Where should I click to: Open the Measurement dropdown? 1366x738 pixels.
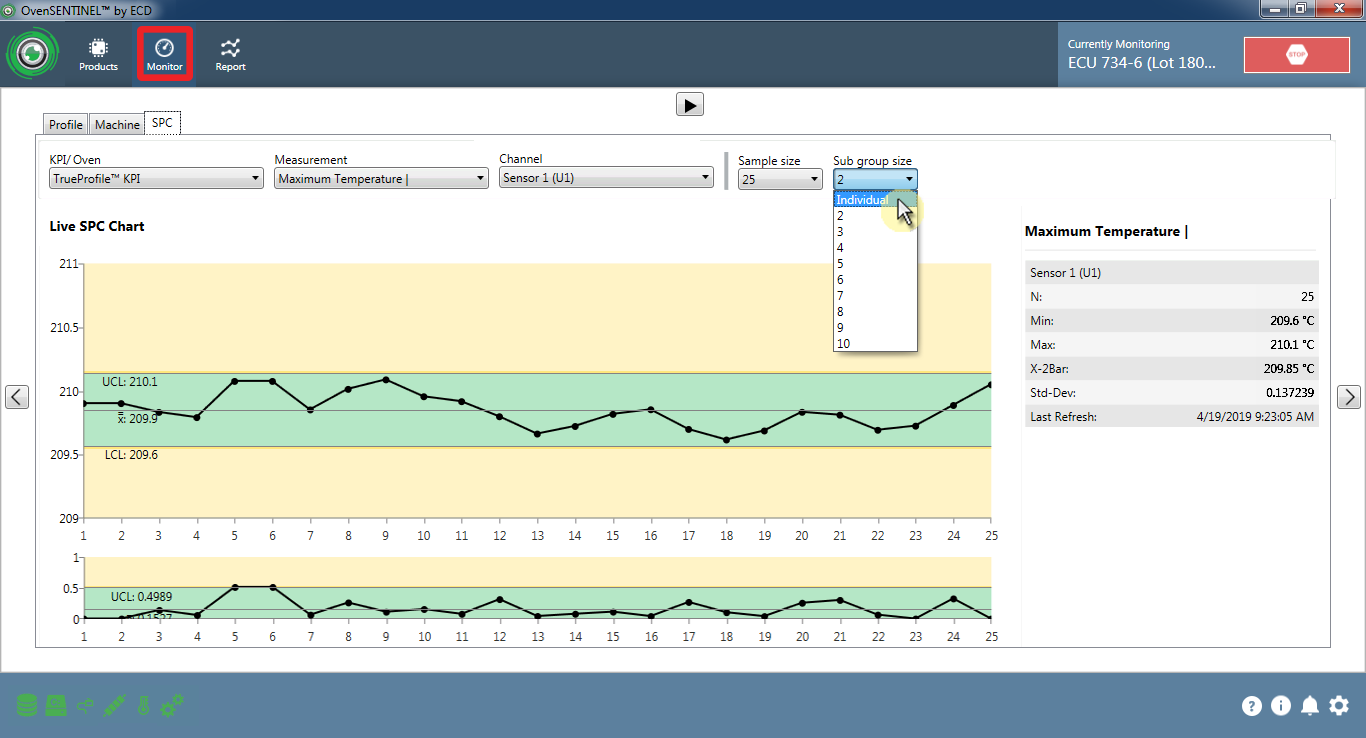coord(381,179)
